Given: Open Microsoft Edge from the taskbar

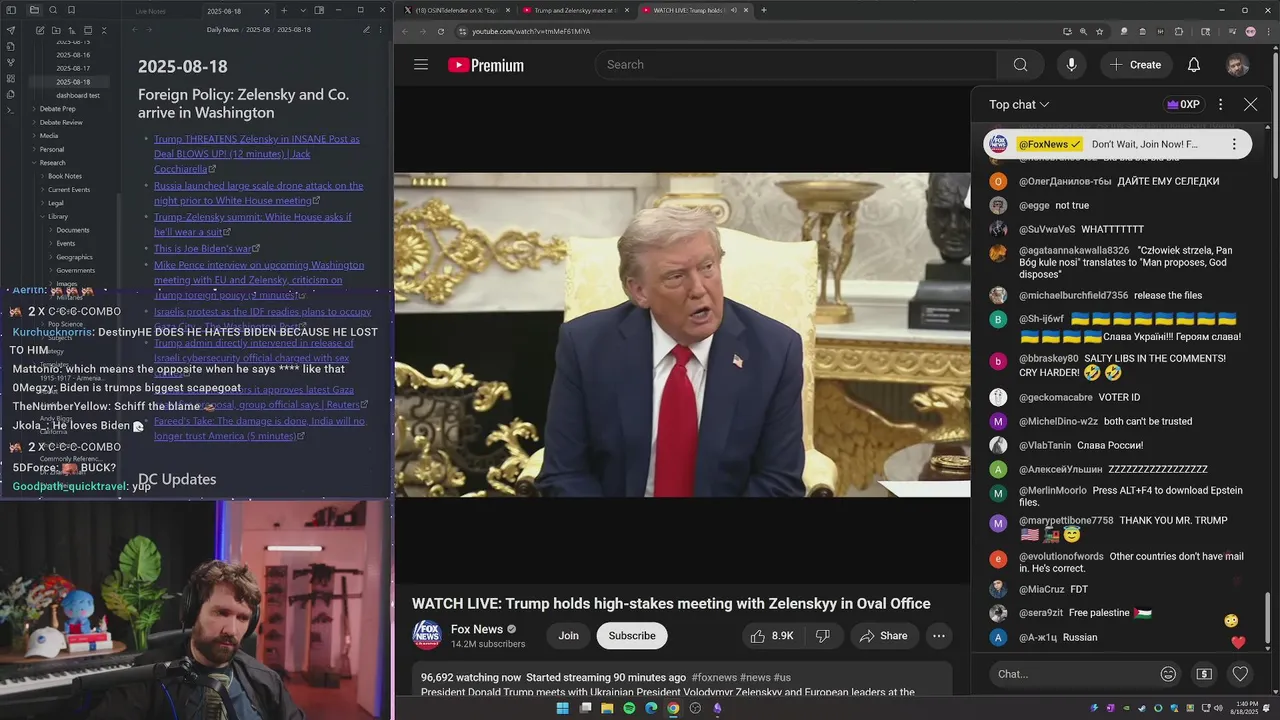Looking at the screenshot, I should [651, 708].
